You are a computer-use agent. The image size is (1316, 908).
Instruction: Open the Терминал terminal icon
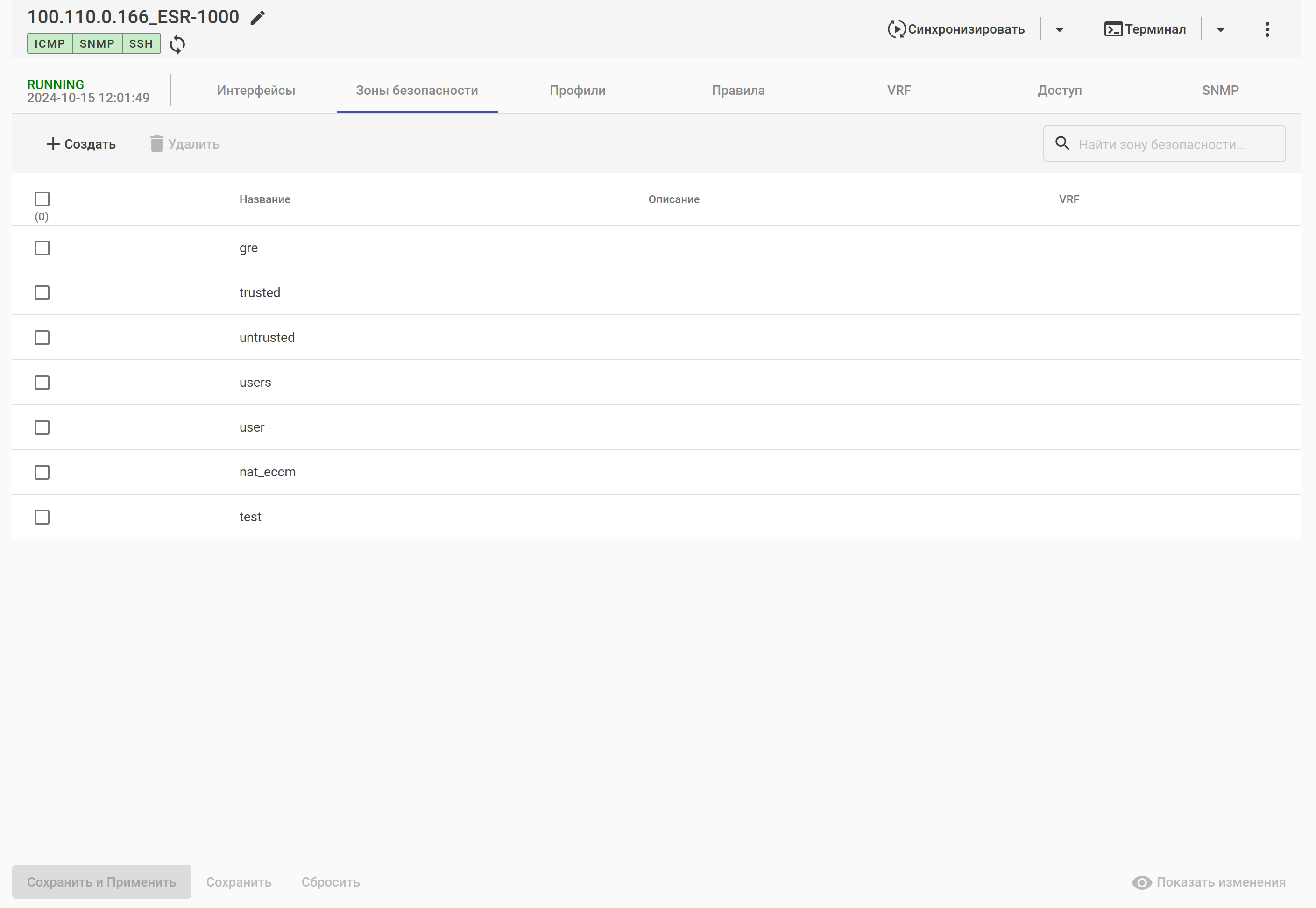click(1112, 29)
